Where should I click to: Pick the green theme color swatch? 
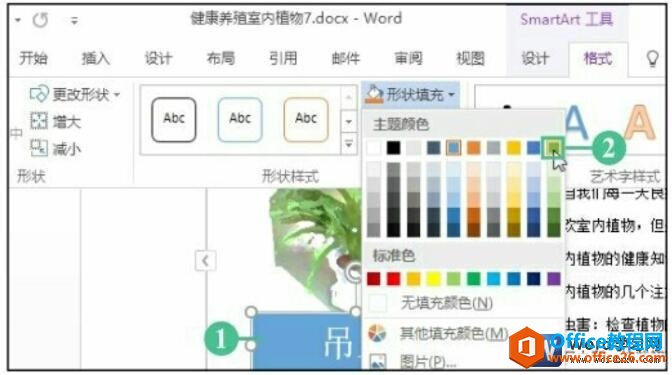click(553, 148)
